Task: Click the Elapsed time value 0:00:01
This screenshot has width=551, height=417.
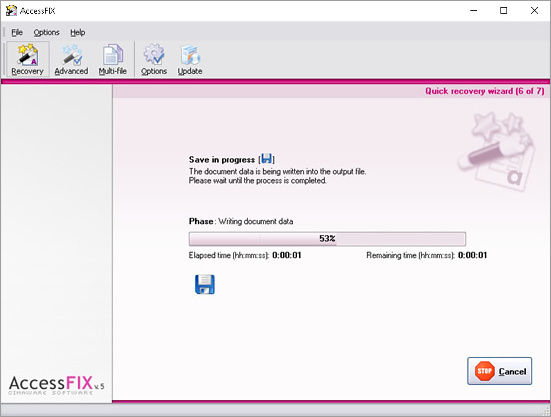Action: point(287,255)
